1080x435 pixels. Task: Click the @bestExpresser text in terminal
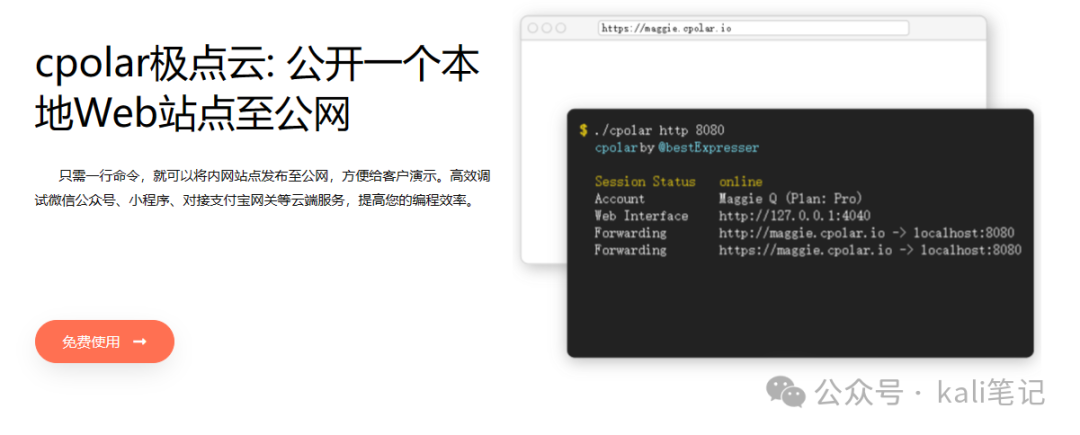click(x=707, y=147)
